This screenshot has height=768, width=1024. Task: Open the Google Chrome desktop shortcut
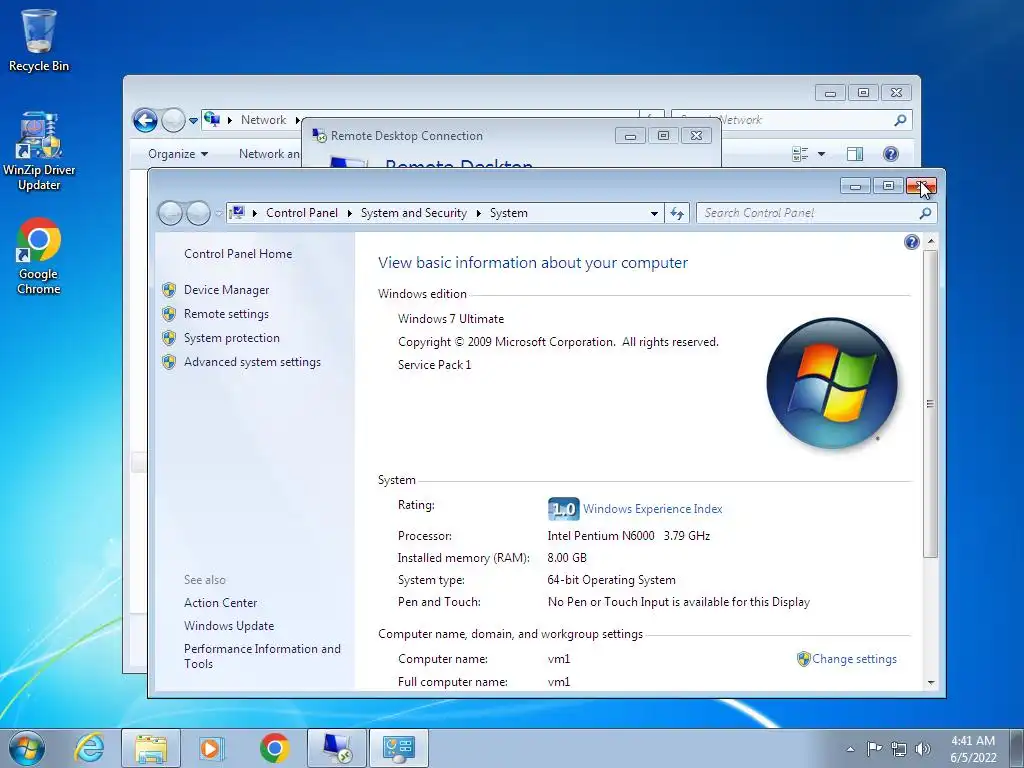pos(39,255)
